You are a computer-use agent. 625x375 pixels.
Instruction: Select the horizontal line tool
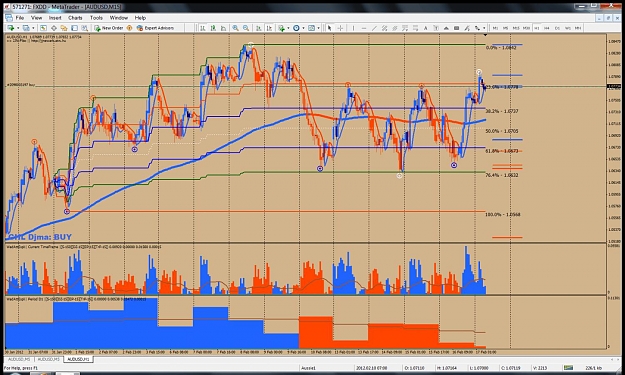(x=364, y=28)
